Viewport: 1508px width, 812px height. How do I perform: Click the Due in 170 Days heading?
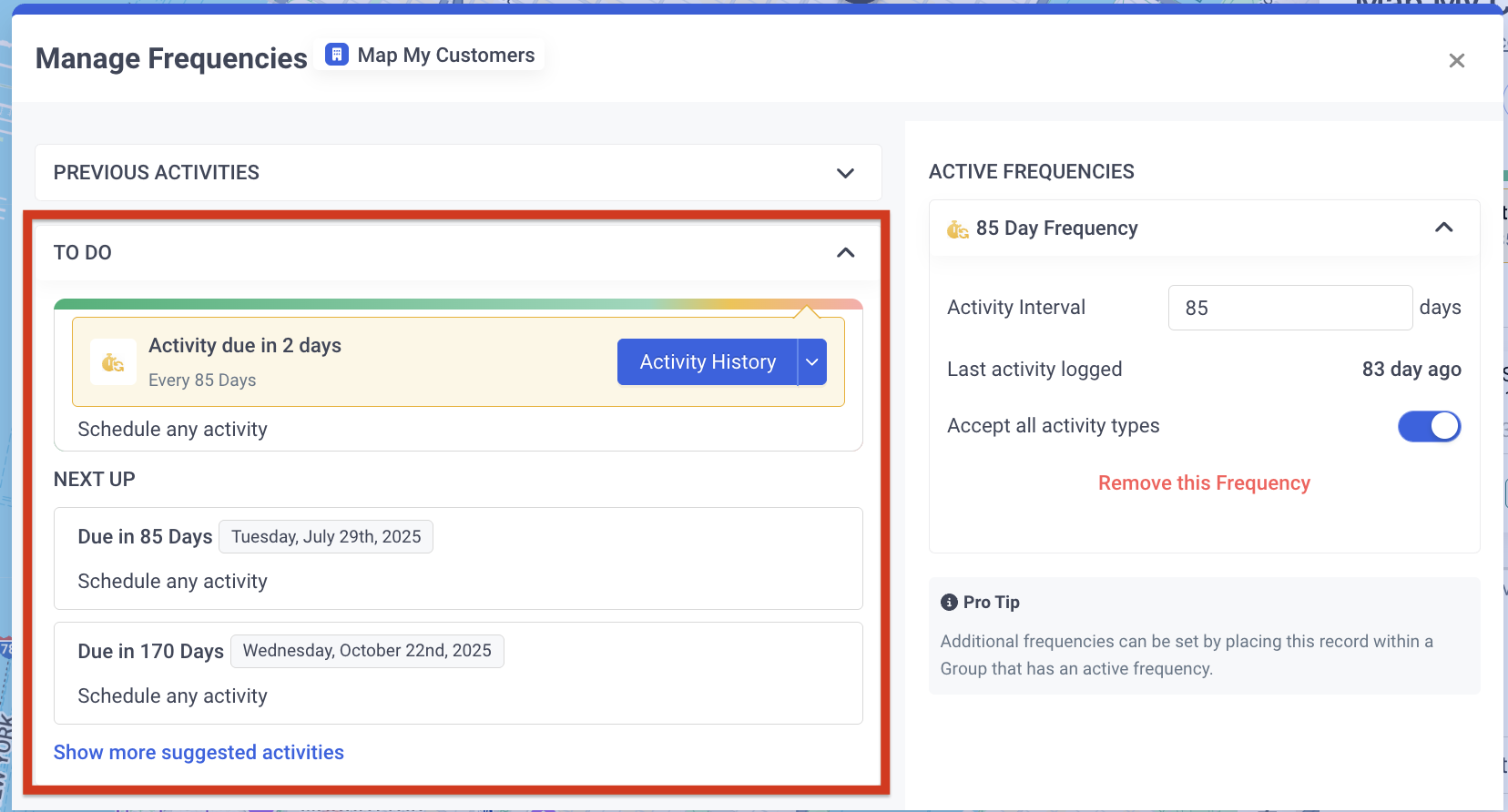(150, 652)
